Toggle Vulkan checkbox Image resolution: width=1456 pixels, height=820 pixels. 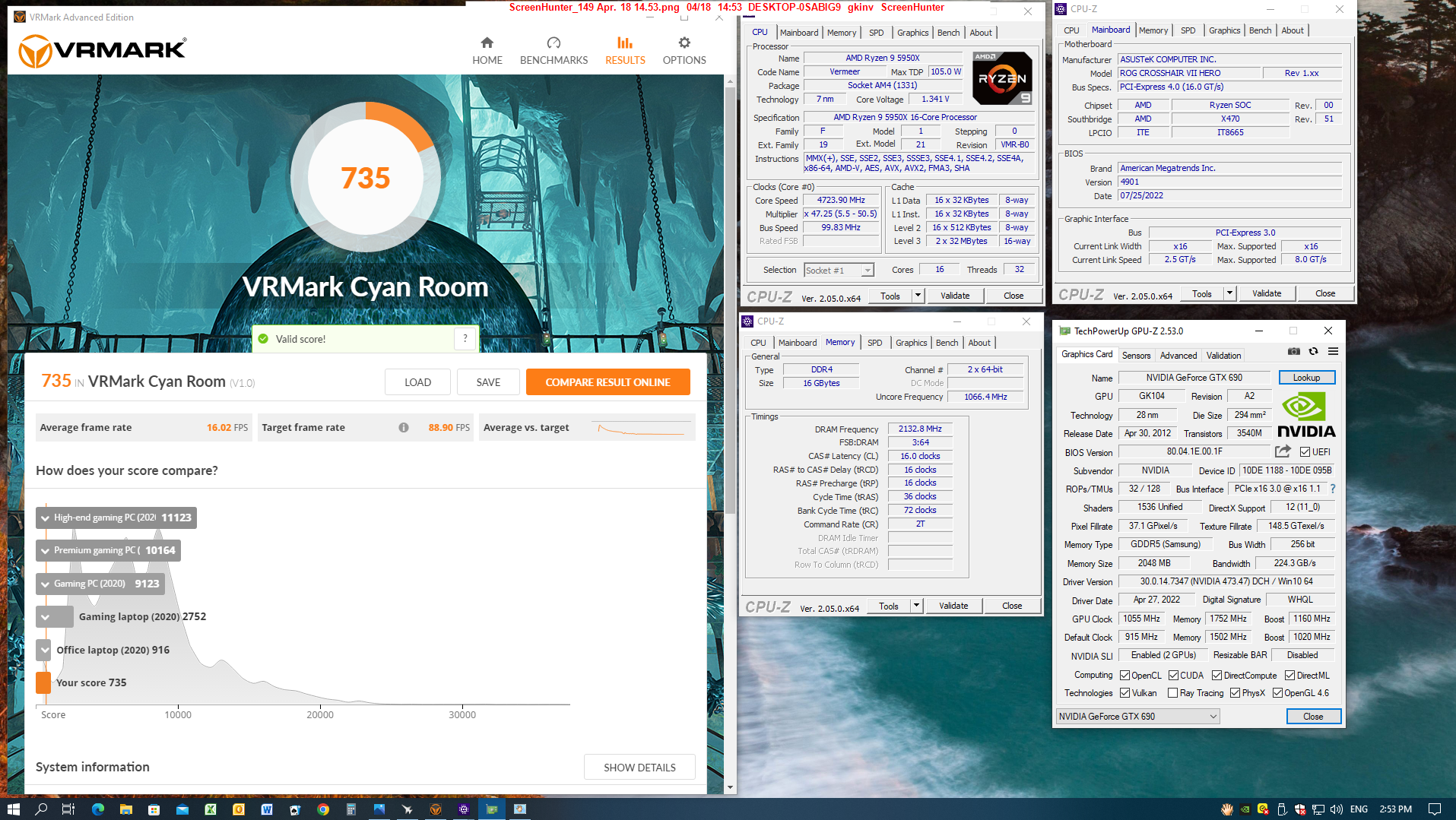click(x=1125, y=692)
